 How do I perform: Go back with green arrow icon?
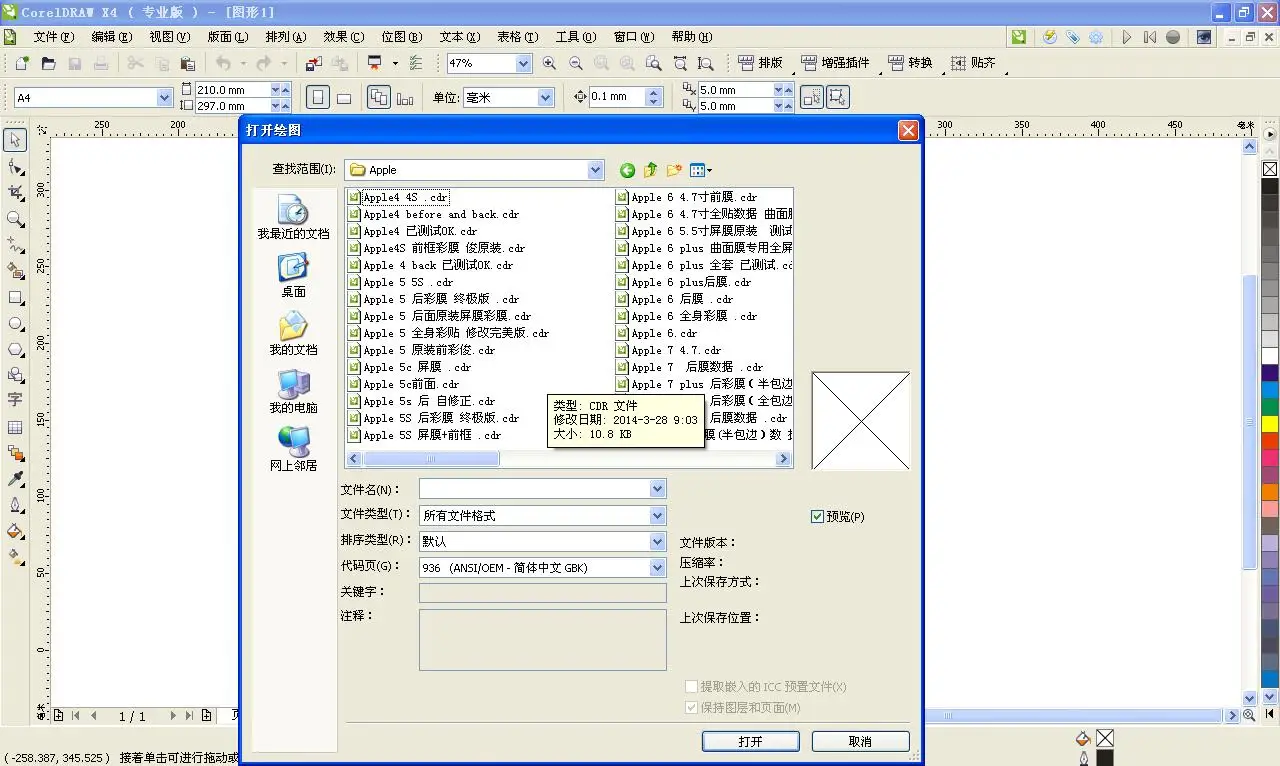pyautogui.click(x=627, y=170)
